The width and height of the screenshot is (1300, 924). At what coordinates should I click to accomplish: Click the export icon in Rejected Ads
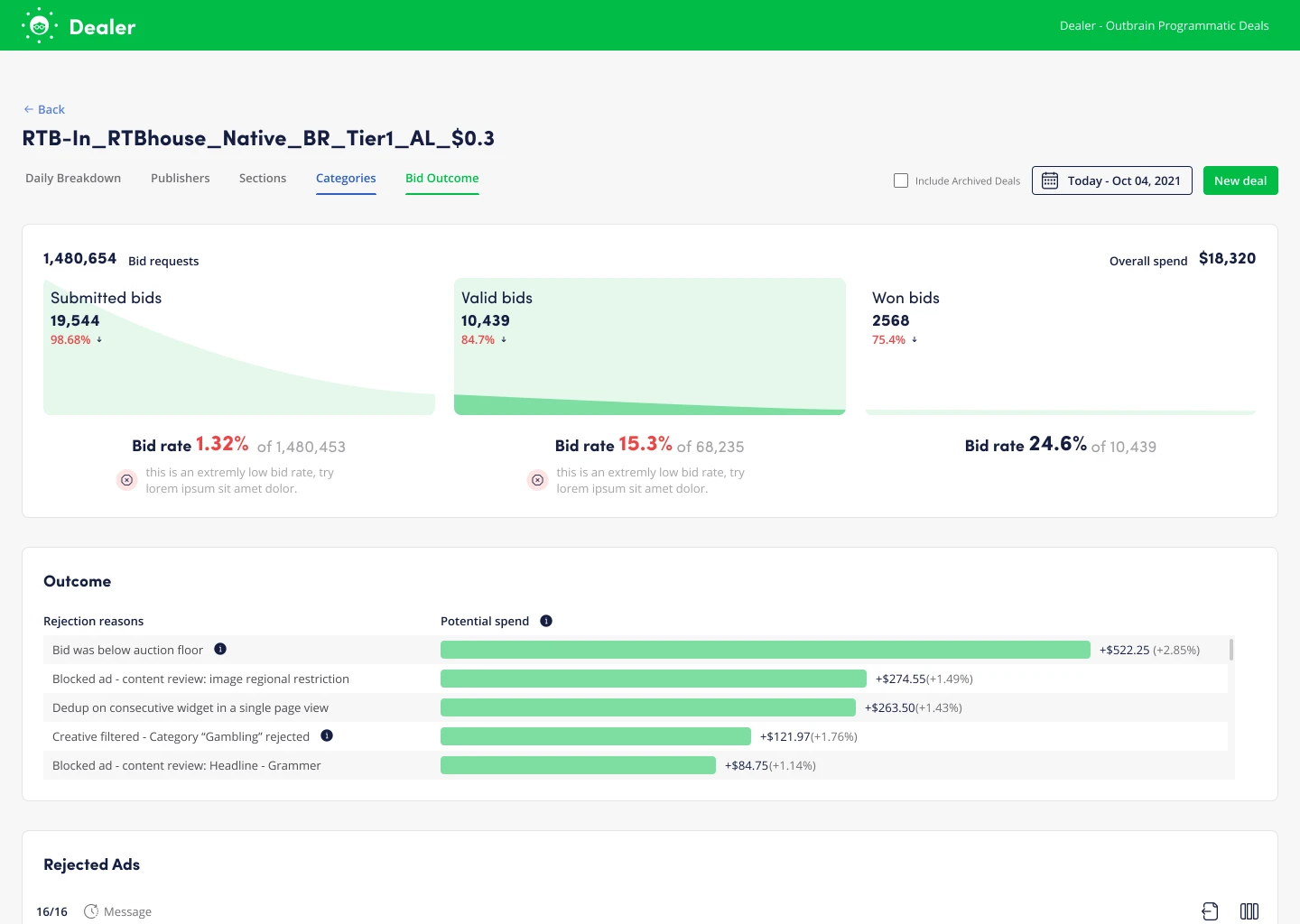[x=1210, y=911]
